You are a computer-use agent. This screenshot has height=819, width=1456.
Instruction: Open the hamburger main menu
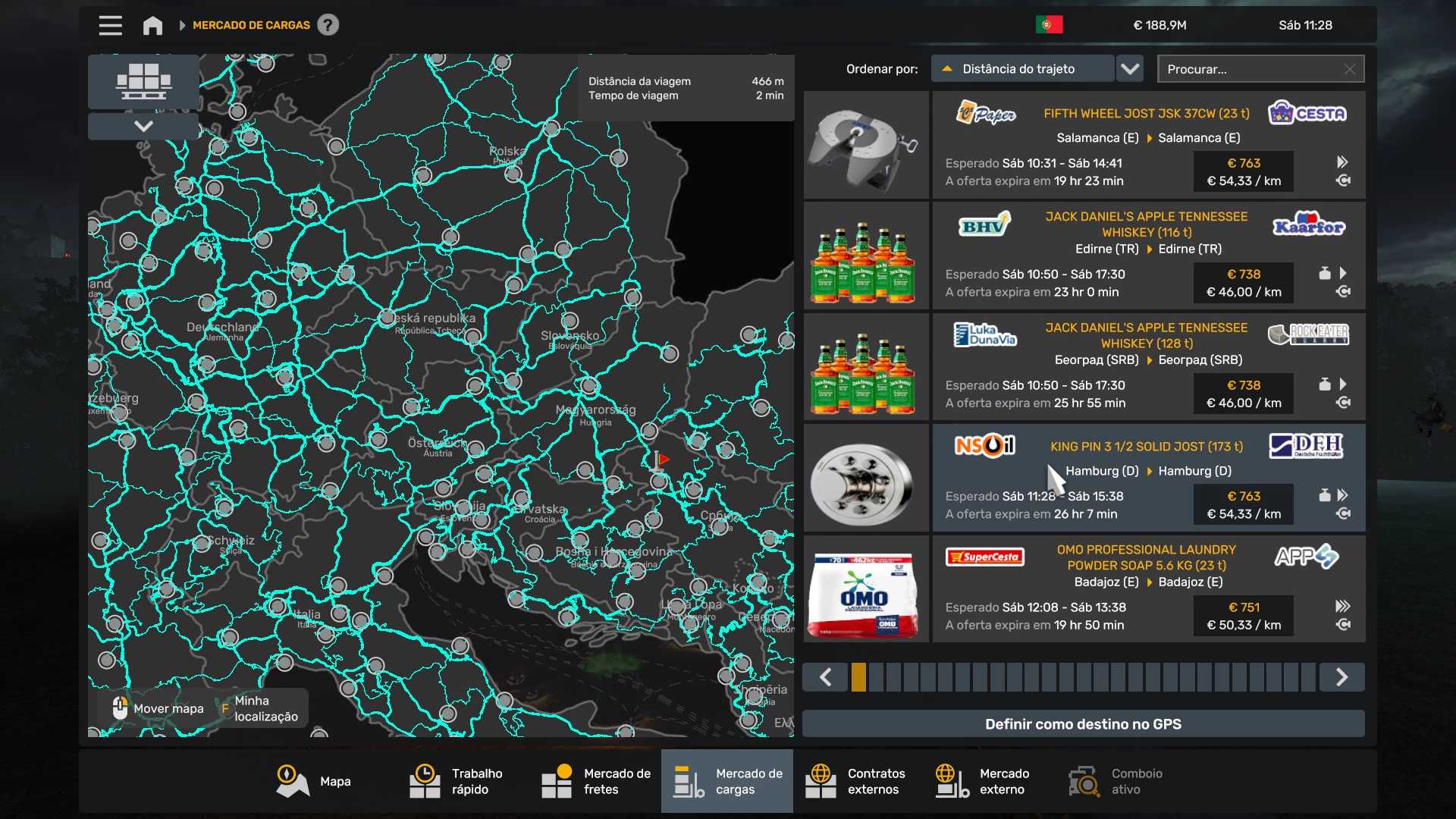(x=110, y=25)
